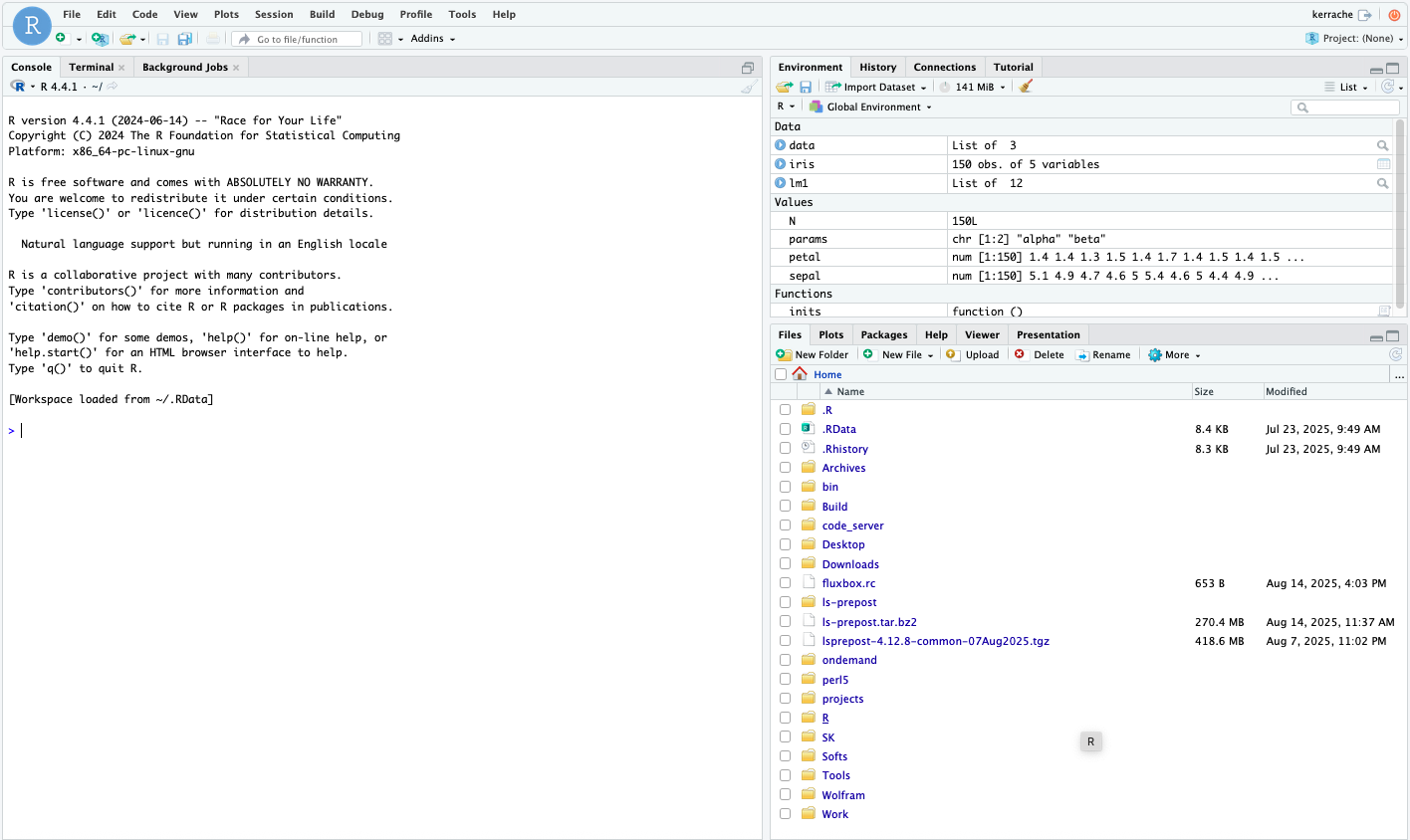1410x840 pixels.
Task: Click the open existing file folder icon
Action: [127, 39]
